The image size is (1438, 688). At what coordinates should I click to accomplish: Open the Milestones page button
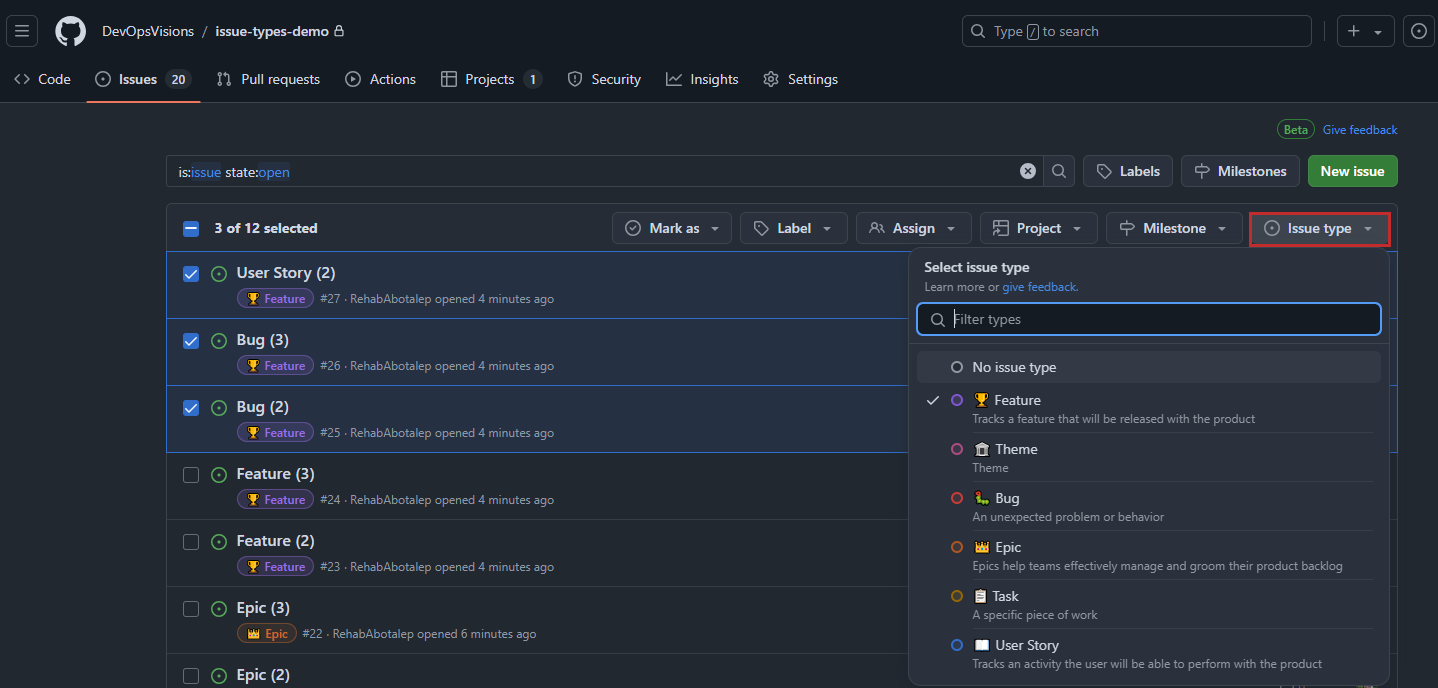click(1240, 171)
